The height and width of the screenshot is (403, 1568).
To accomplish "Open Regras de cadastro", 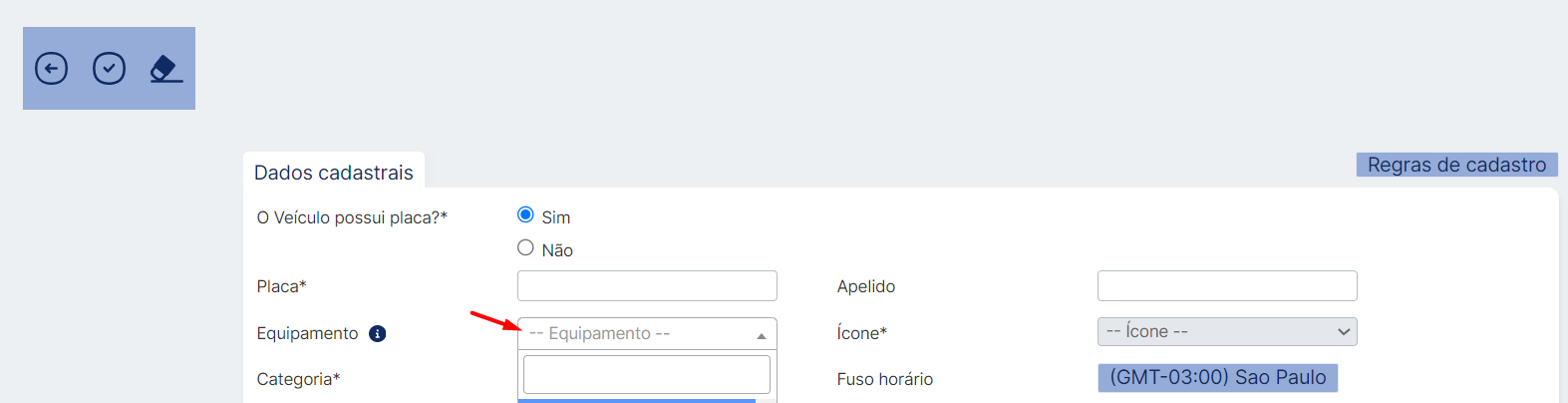I will pyautogui.click(x=1455, y=165).
